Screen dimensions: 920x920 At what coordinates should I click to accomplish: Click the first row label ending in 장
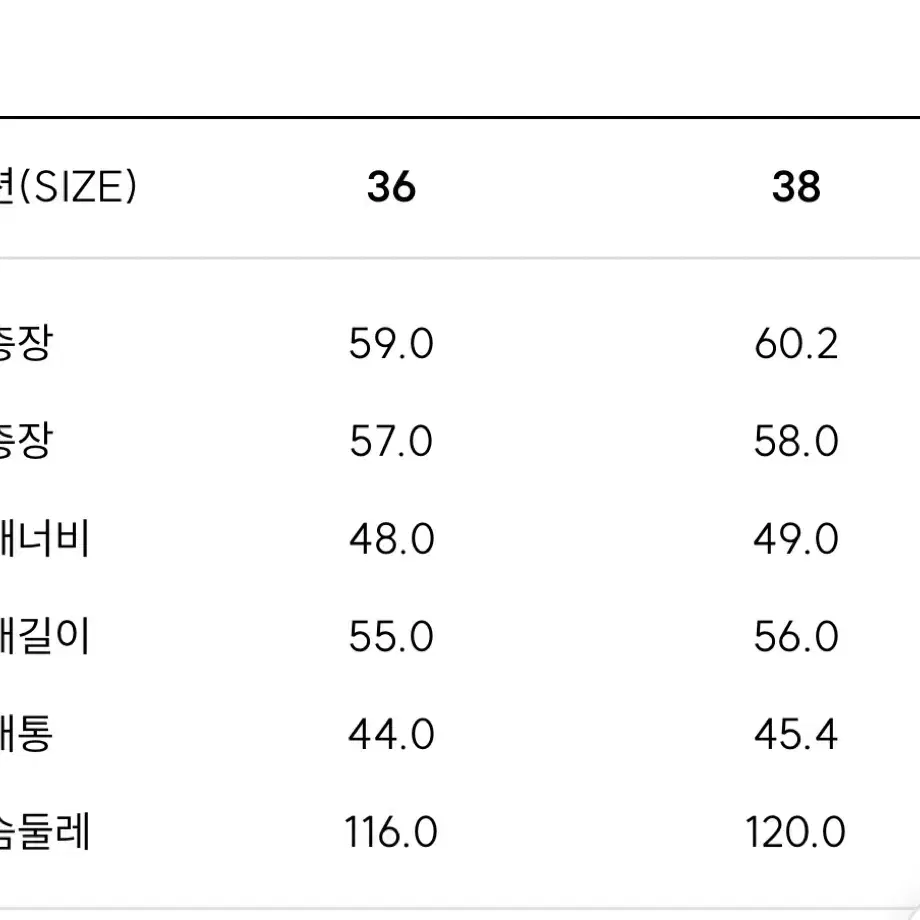26,343
